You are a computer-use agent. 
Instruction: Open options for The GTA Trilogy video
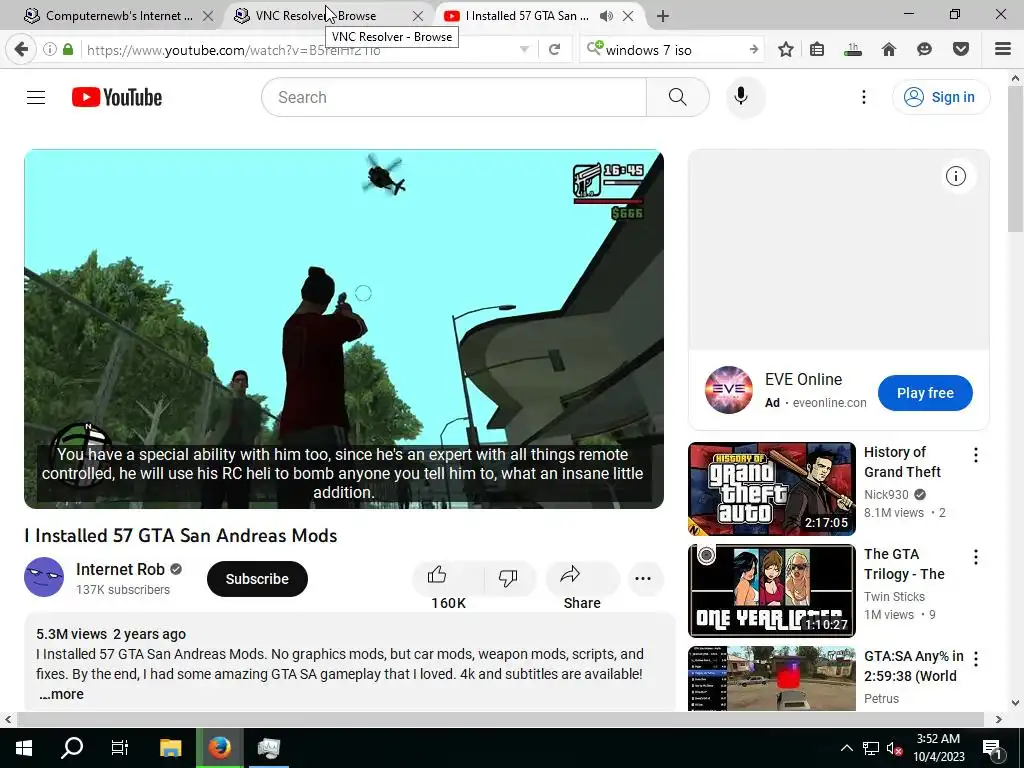tap(976, 557)
